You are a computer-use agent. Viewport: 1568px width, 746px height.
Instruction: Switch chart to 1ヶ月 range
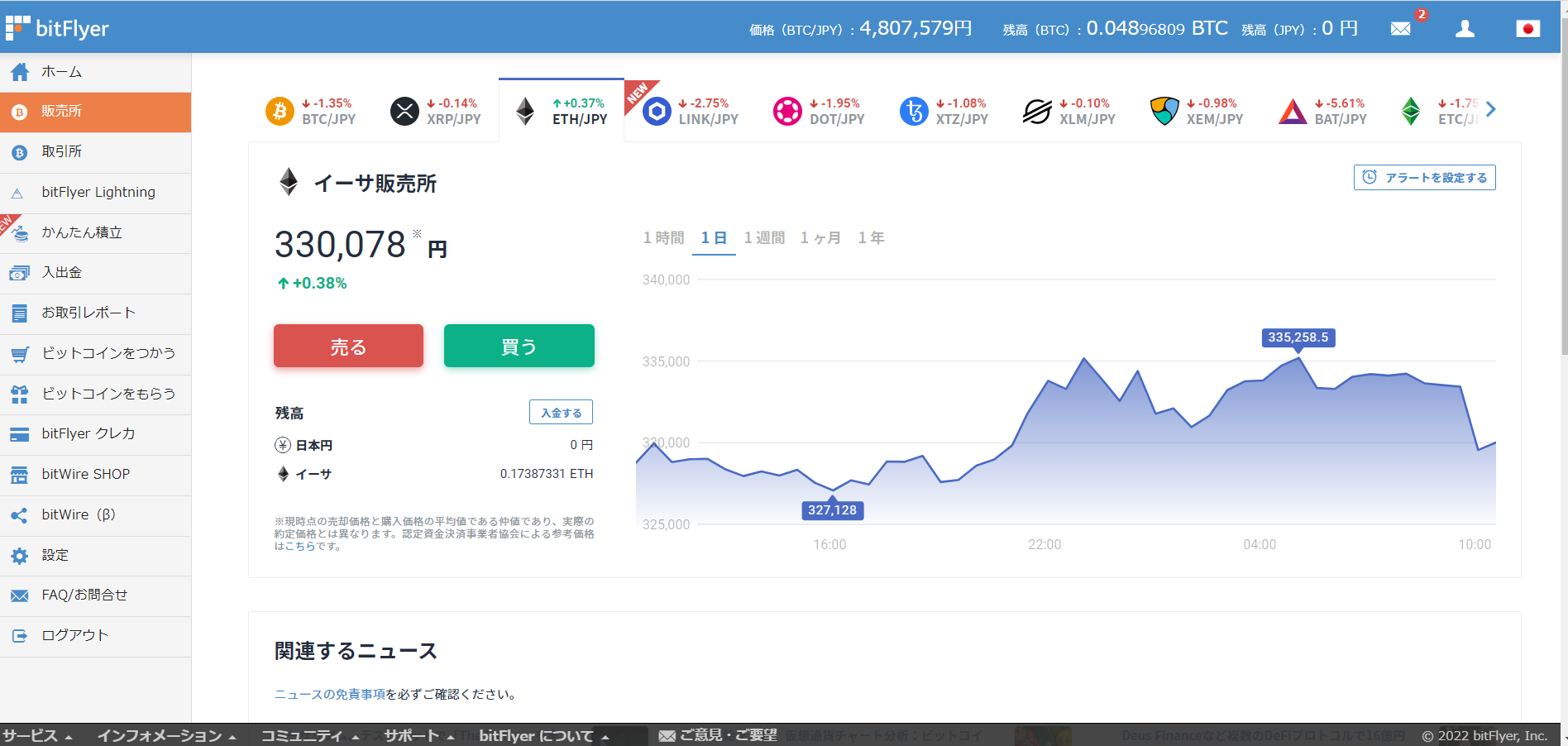(820, 238)
